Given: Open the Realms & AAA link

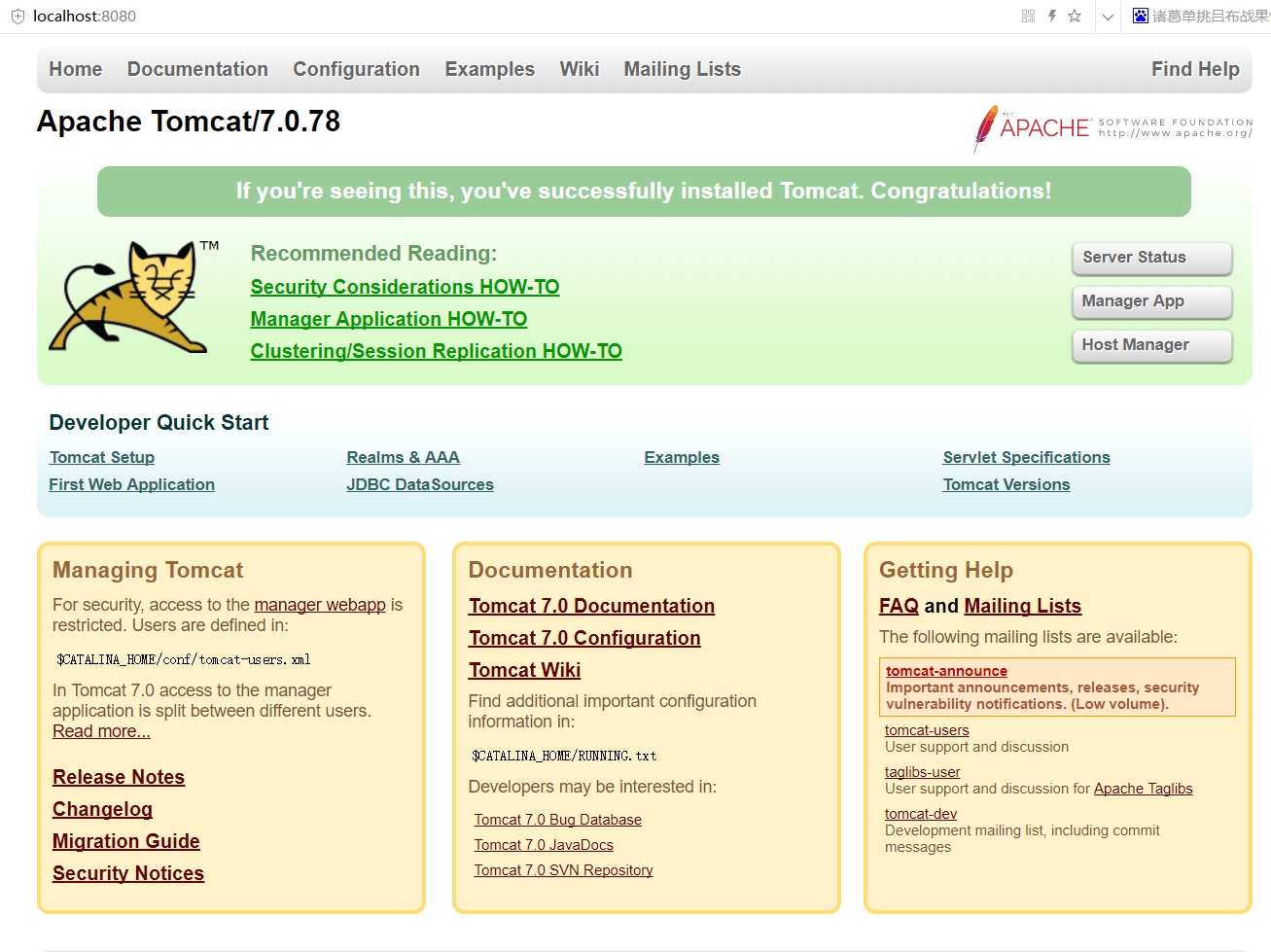Looking at the screenshot, I should coord(404,457).
